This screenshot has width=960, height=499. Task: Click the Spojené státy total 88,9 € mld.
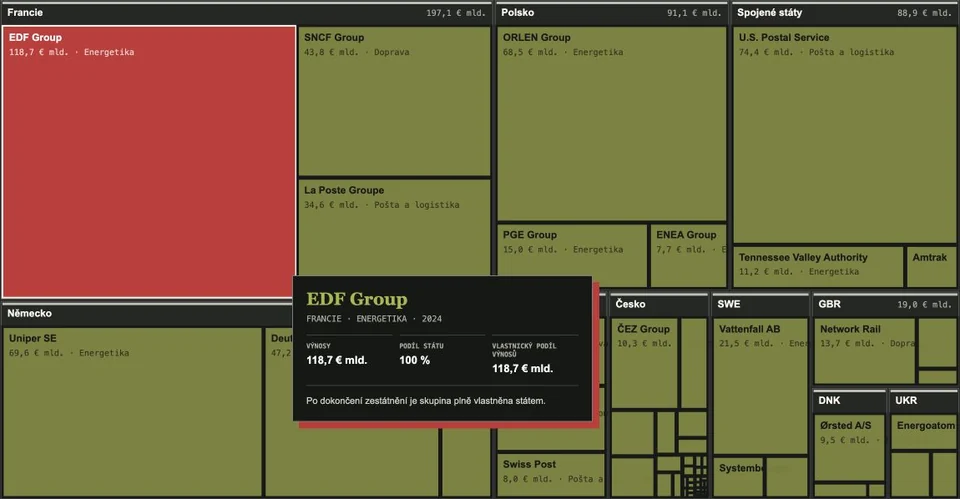point(924,13)
